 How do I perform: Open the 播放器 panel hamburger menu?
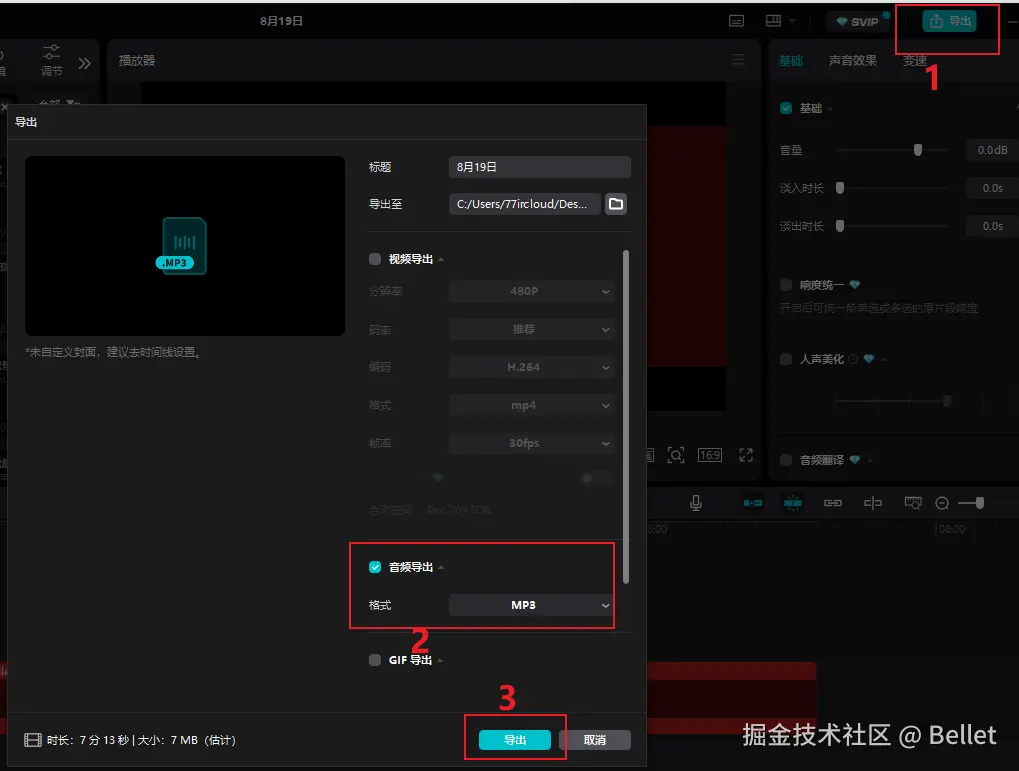click(738, 60)
